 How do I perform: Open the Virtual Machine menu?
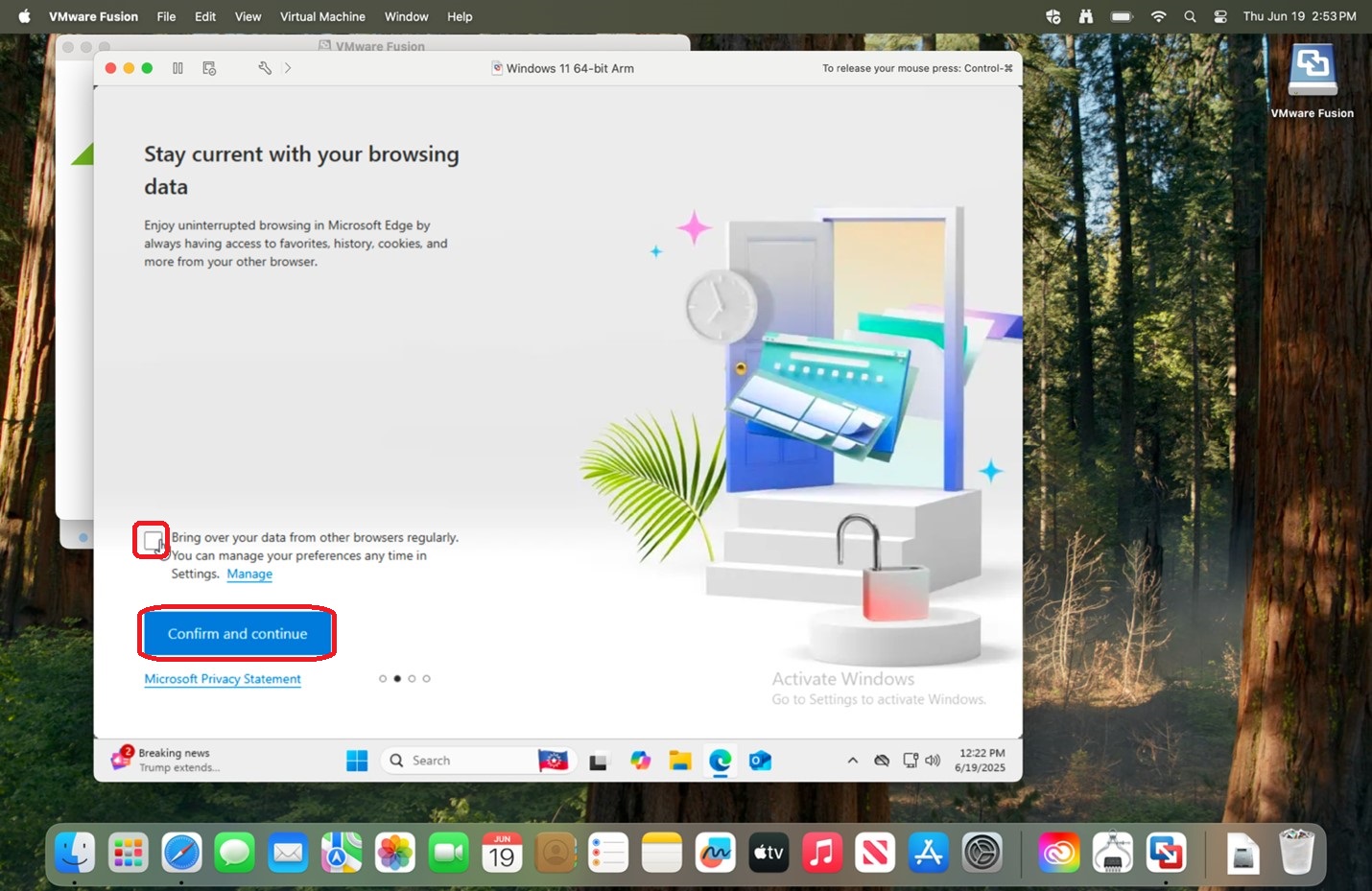(x=322, y=16)
